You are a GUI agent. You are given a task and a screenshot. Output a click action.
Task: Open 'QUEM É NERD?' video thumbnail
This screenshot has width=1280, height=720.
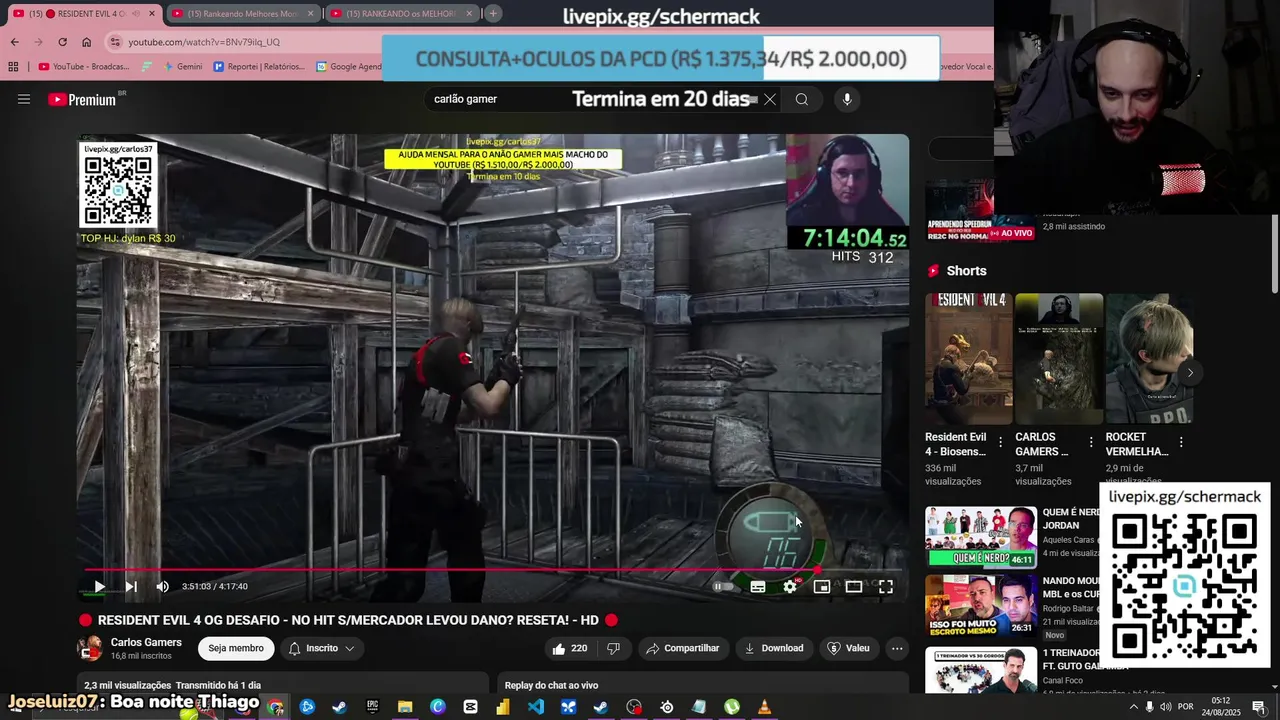tap(981, 537)
